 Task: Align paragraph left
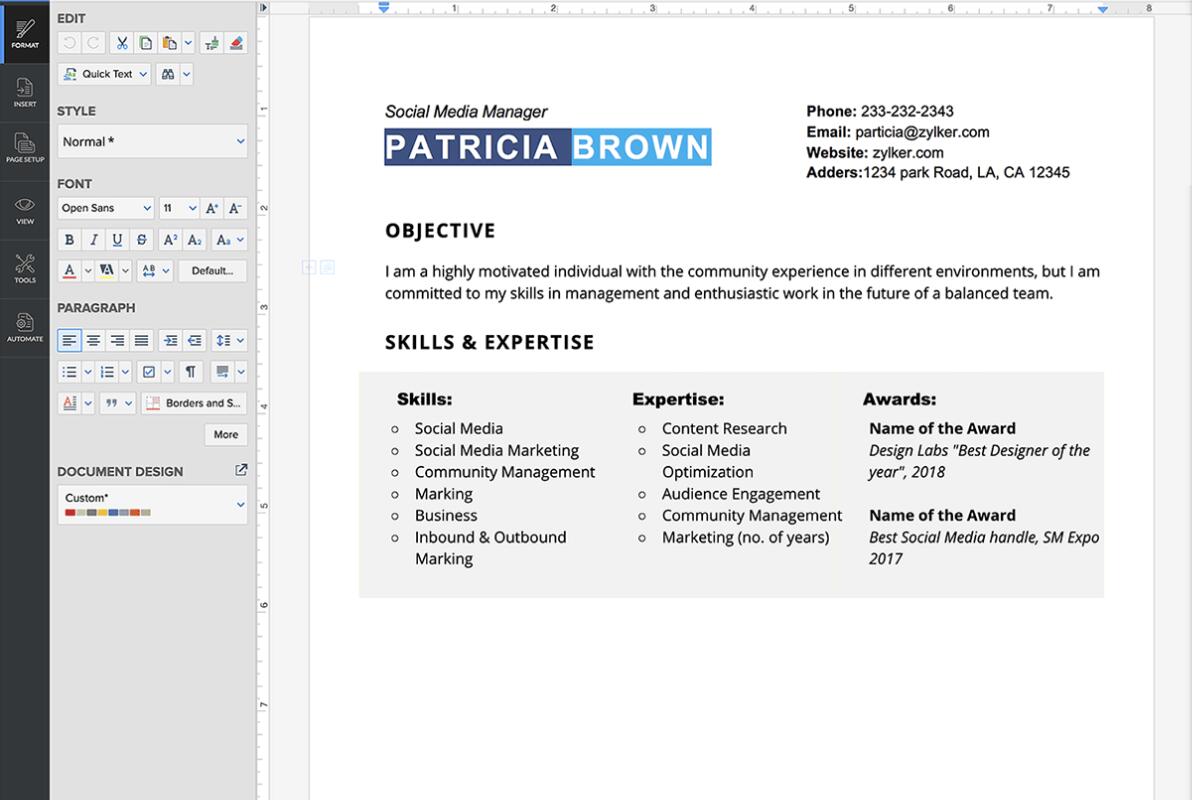[x=69, y=340]
